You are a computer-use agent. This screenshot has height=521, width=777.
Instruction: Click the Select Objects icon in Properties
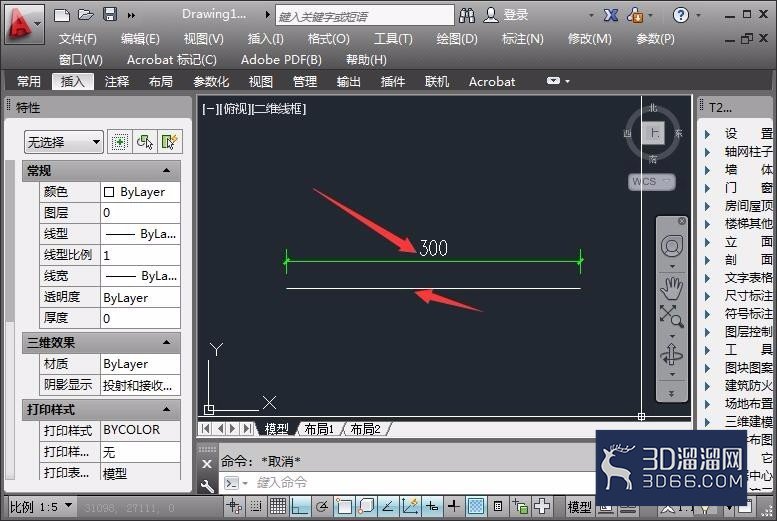pyautogui.click(x=145, y=142)
